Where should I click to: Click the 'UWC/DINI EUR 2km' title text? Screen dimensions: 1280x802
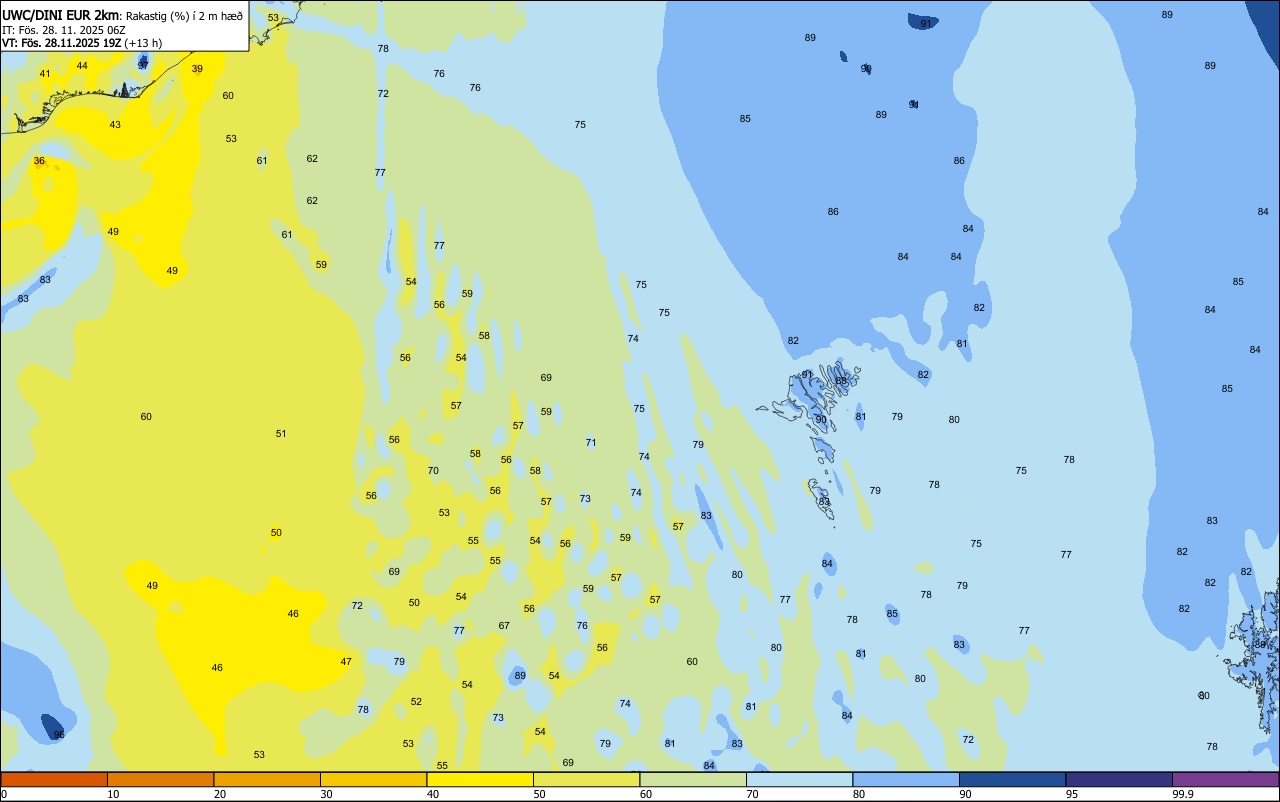click(59, 15)
